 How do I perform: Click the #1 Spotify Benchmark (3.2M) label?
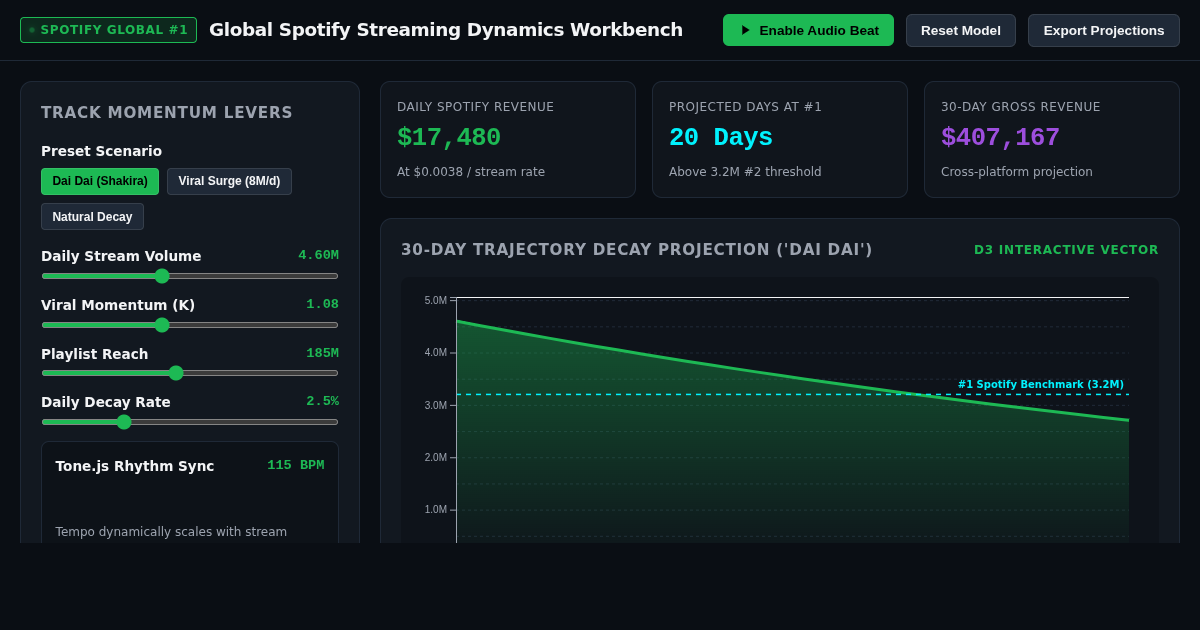(x=1041, y=384)
